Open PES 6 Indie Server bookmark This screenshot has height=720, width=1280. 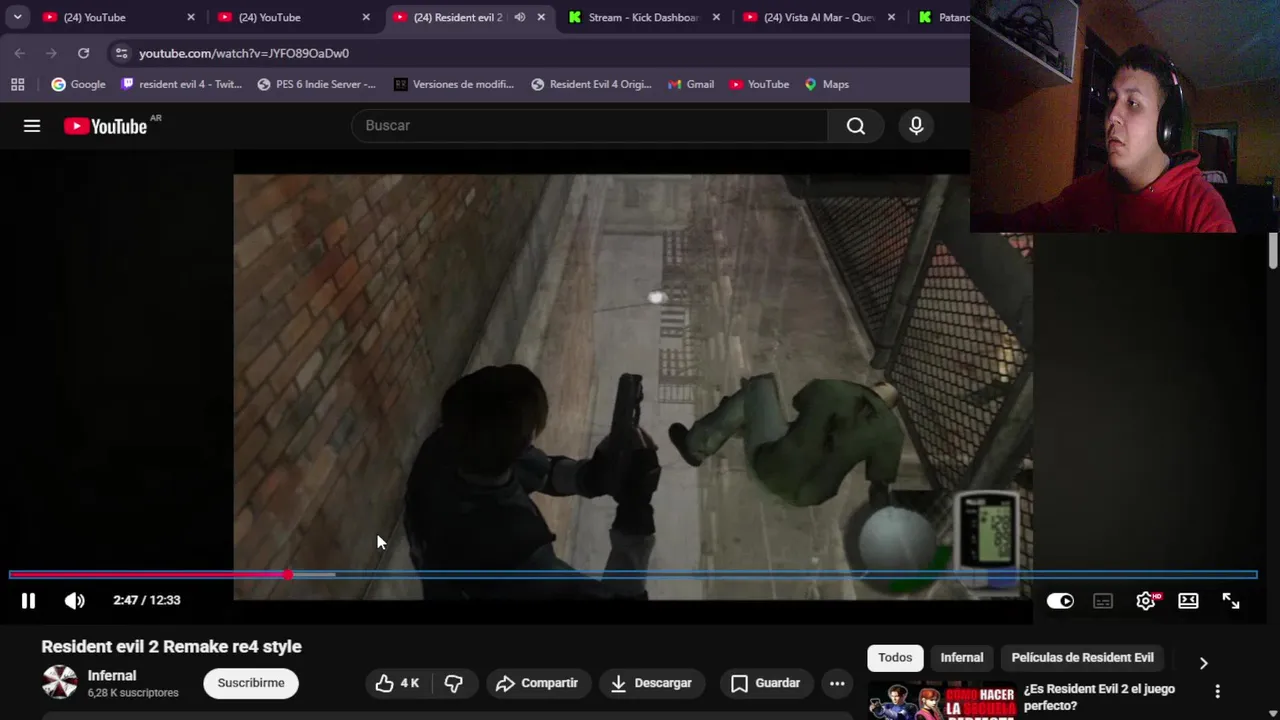click(316, 84)
